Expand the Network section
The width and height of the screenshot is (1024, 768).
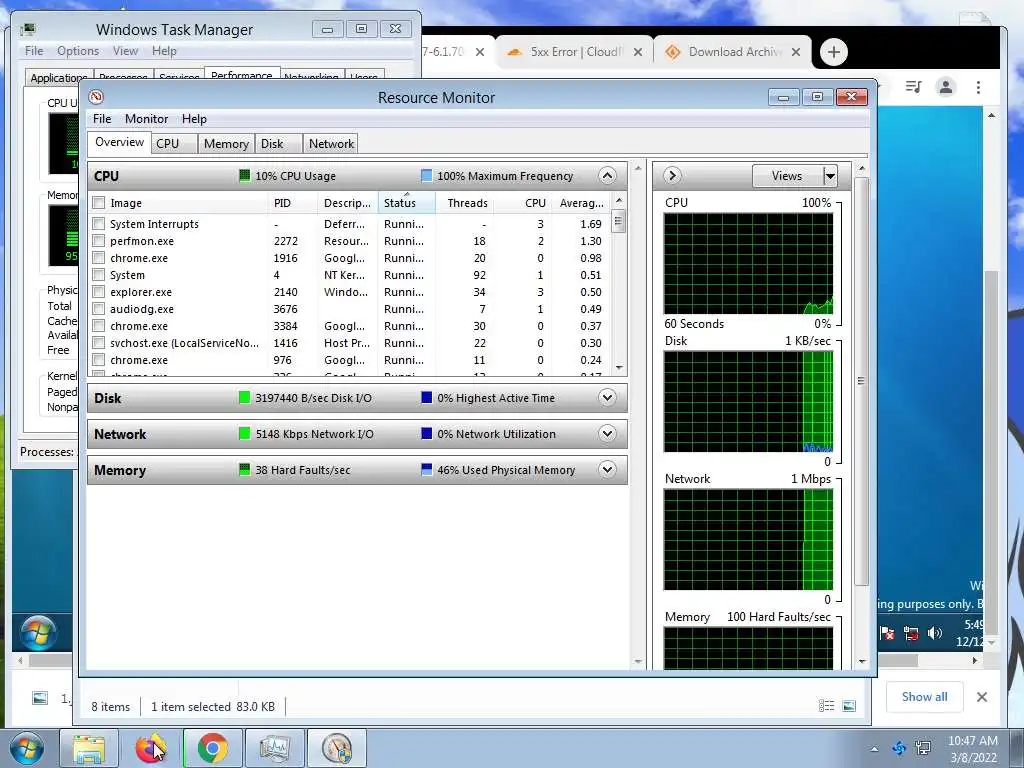tap(607, 434)
